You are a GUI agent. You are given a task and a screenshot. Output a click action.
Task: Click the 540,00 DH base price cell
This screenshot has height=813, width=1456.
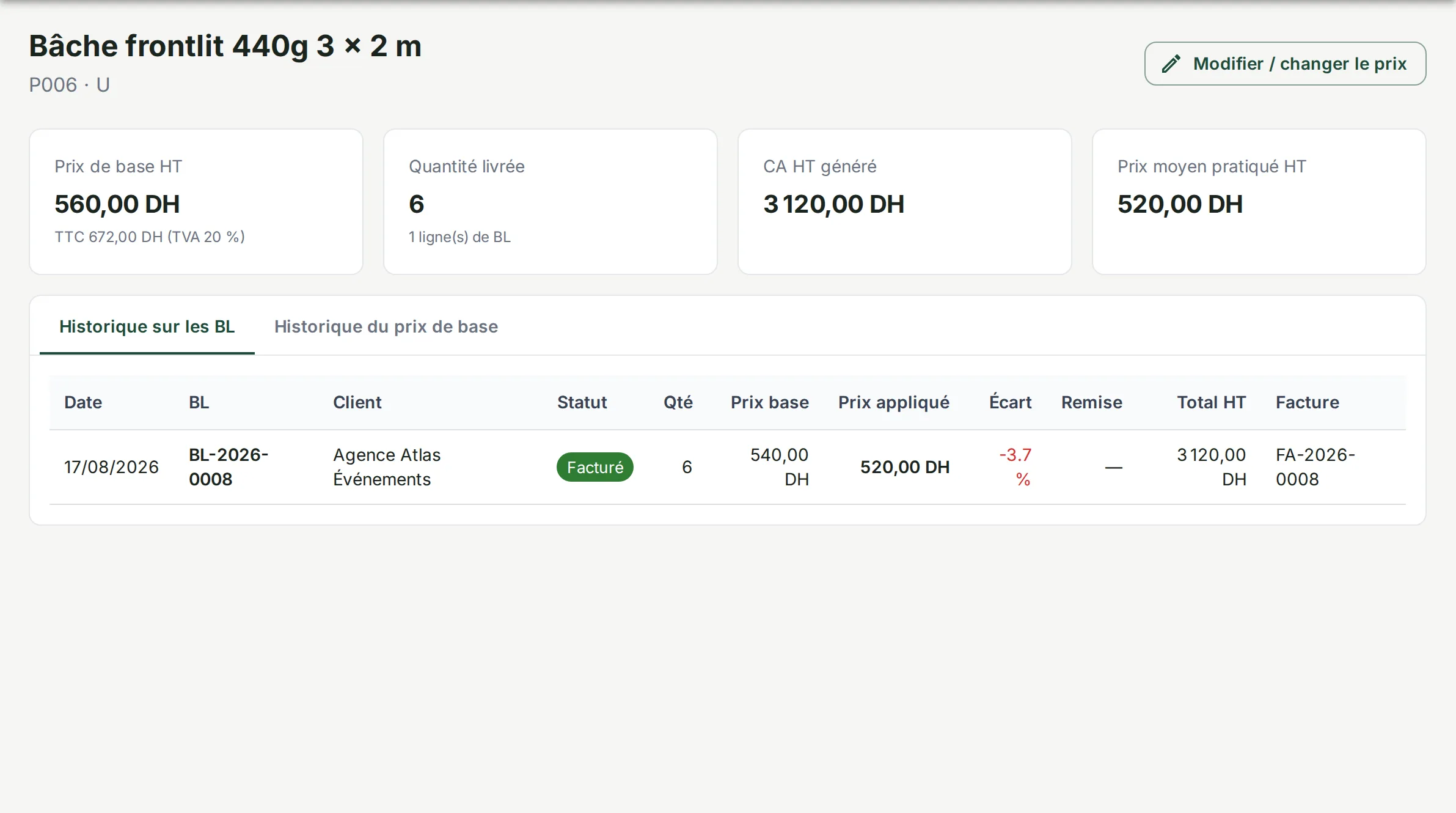click(779, 467)
